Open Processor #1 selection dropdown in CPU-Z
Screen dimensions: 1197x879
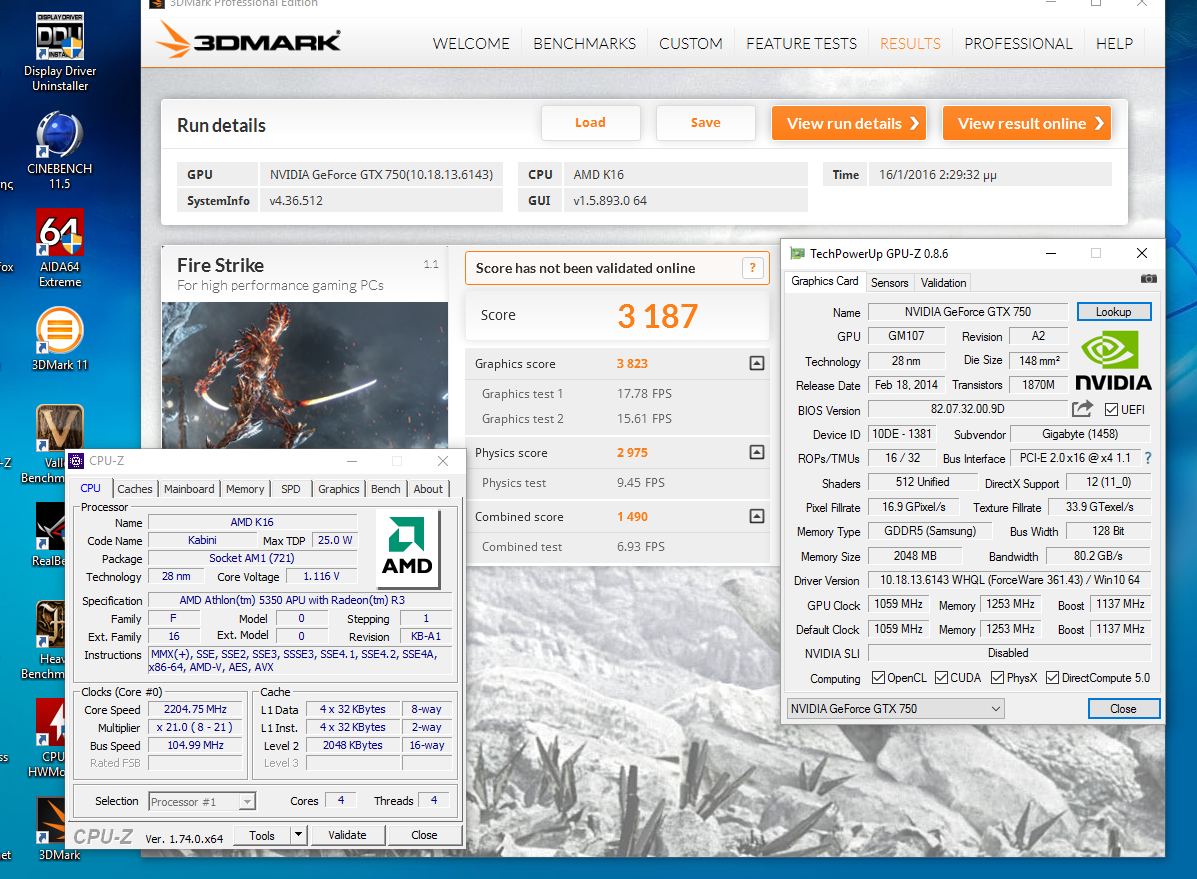click(x=202, y=801)
